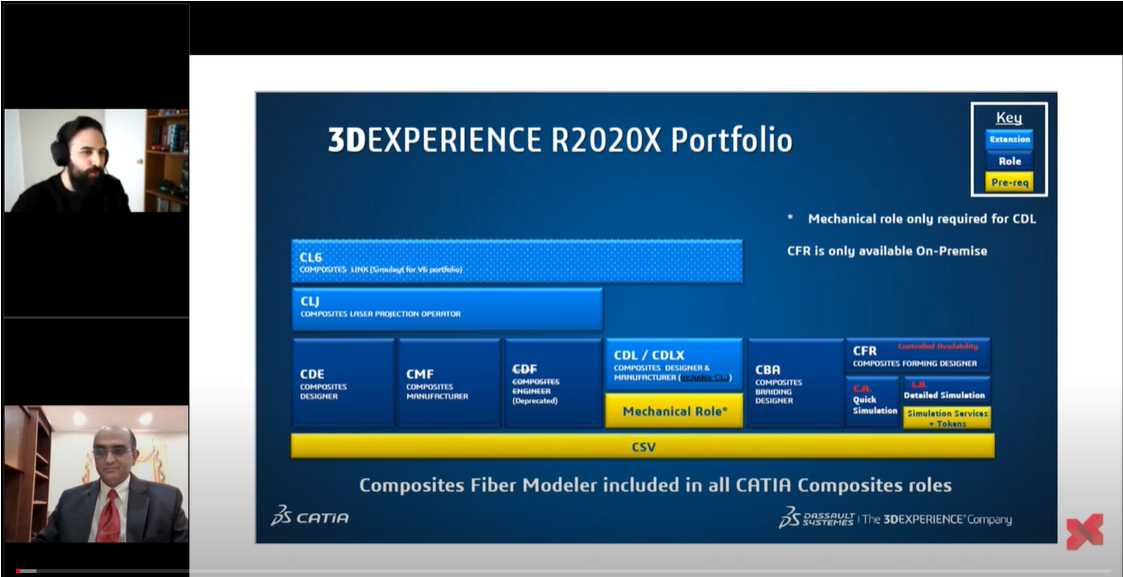Click the "CFR is only available On-Premise" note
This screenshot has height=577, width=1123.
(x=887, y=251)
